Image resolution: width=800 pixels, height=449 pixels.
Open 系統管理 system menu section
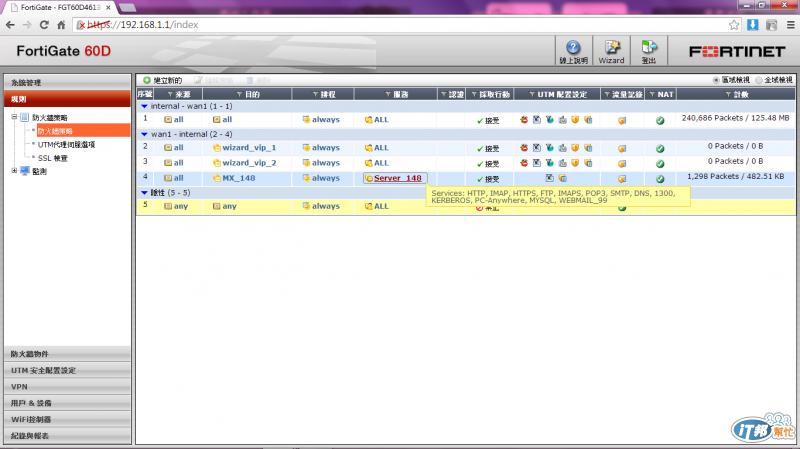pyautogui.click(x=67, y=82)
